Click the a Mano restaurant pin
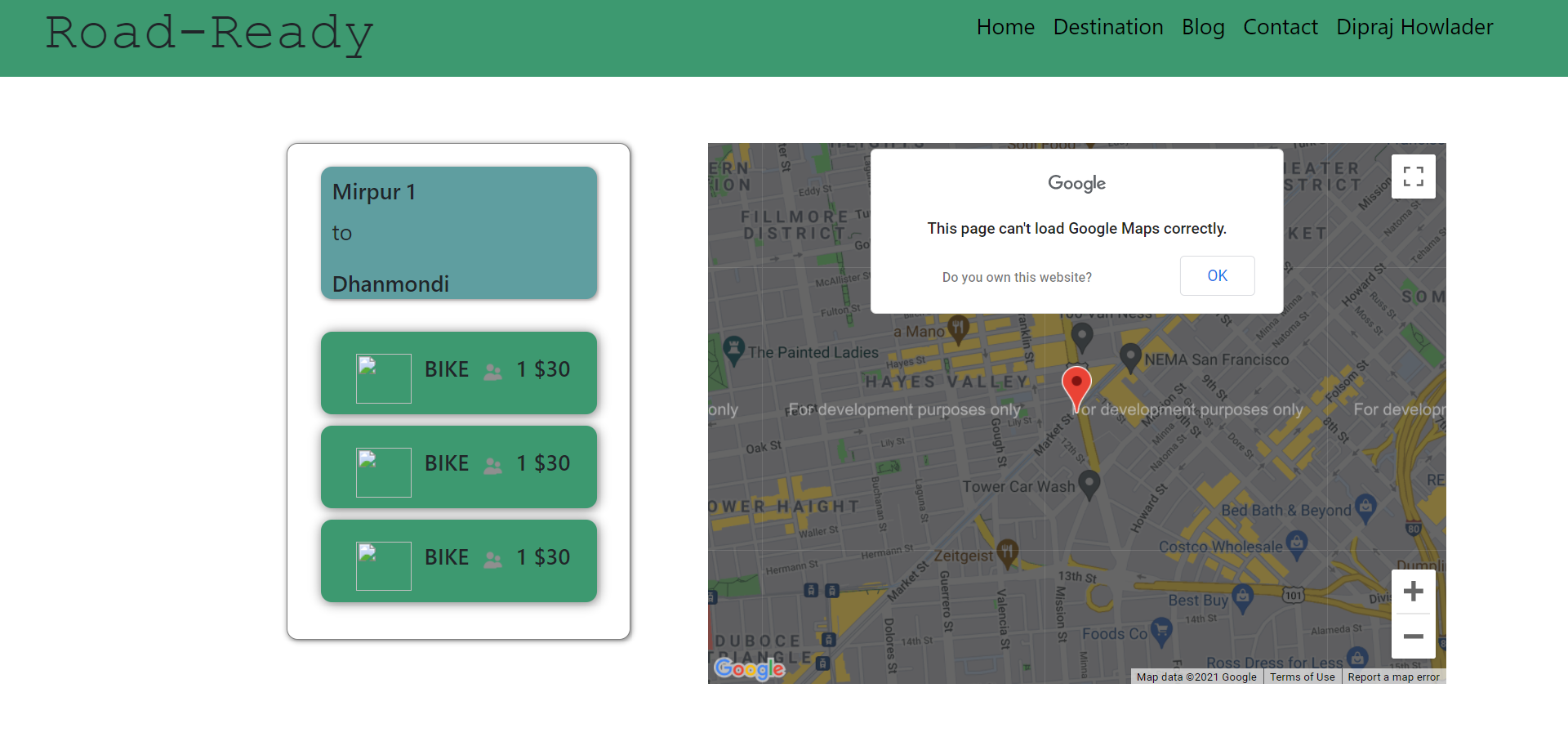 click(x=960, y=328)
